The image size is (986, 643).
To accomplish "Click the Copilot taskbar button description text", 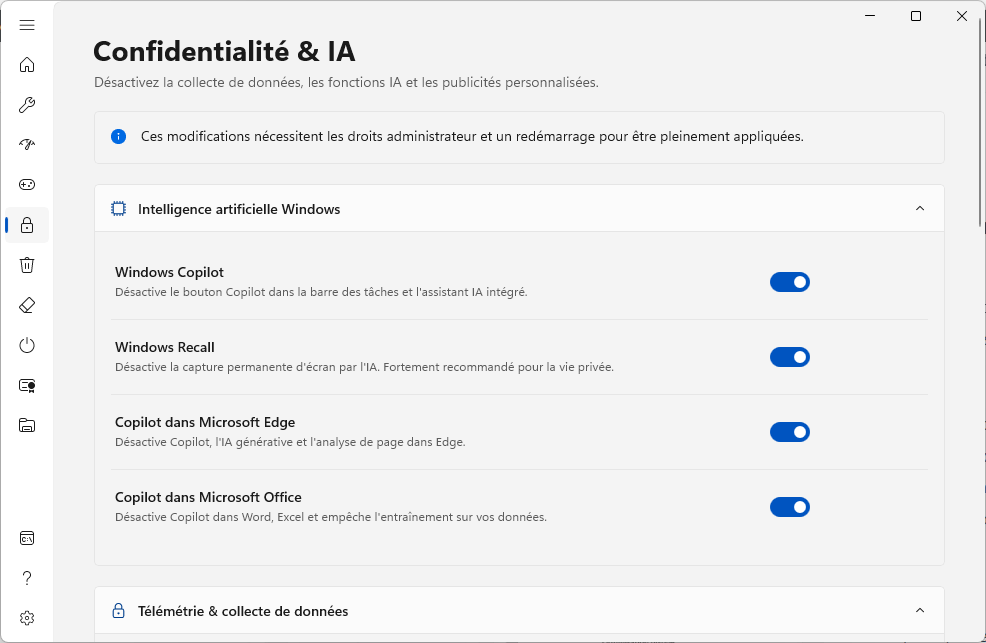I will pos(321,292).
